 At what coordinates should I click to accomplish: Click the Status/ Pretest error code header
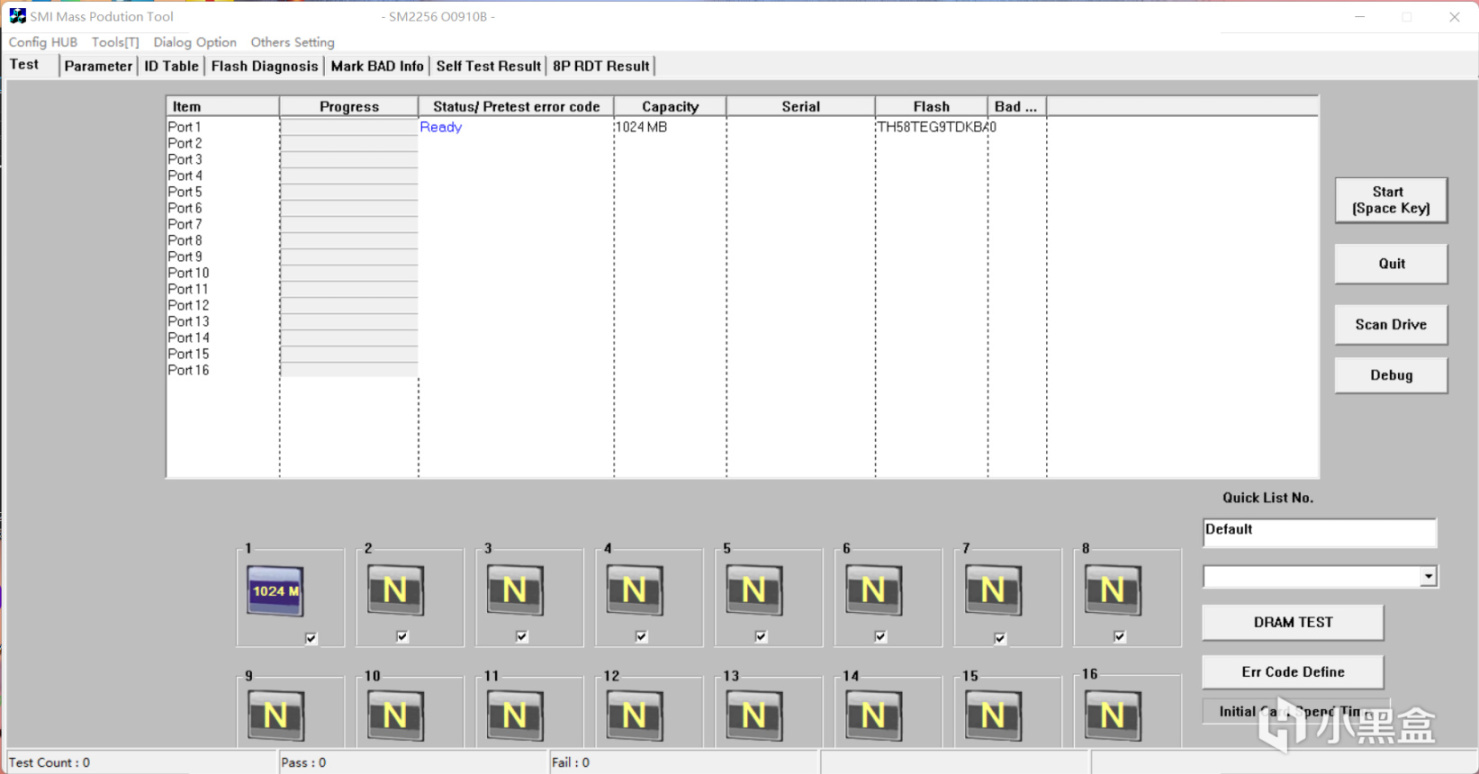tap(516, 106)
